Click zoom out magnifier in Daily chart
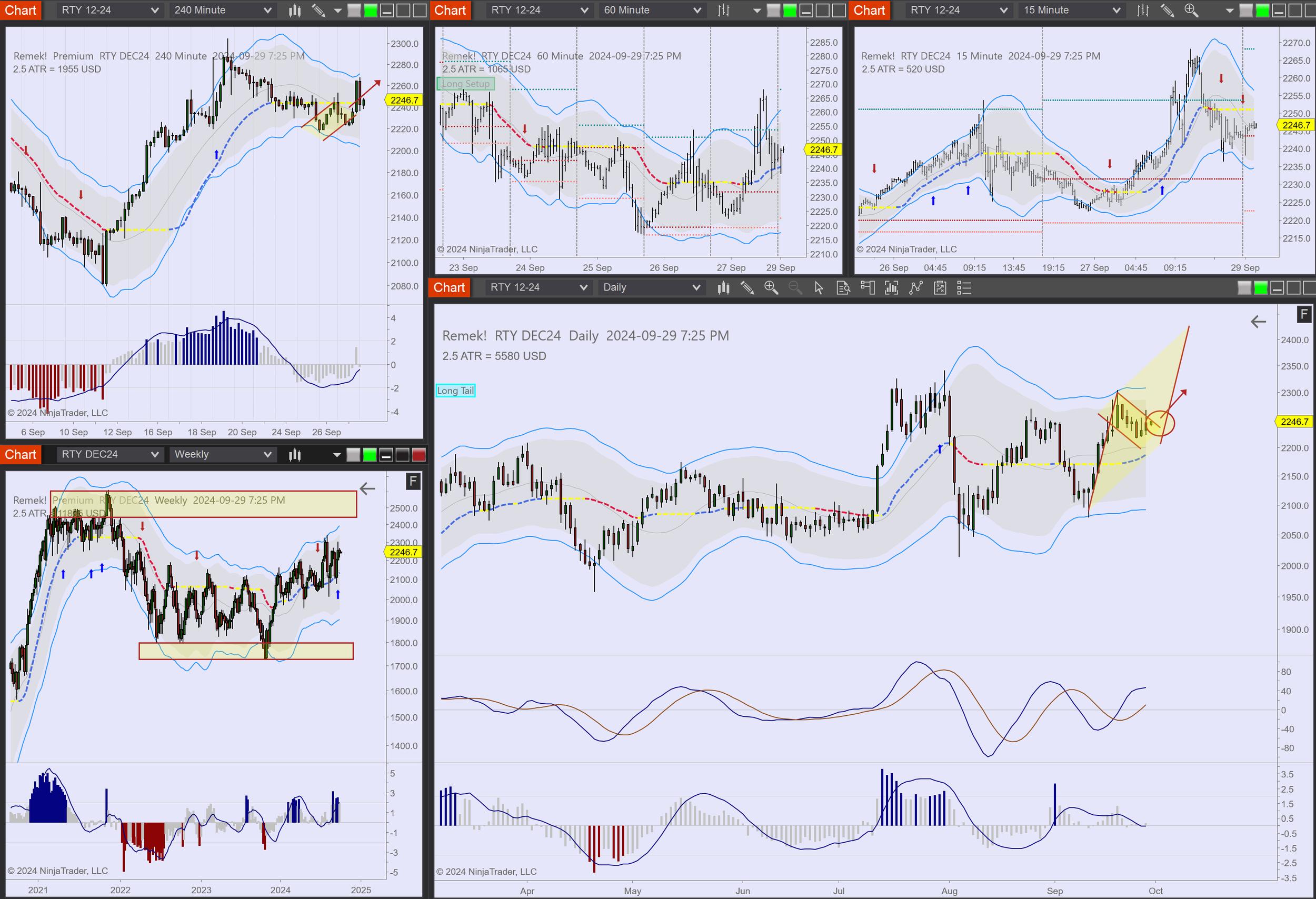This screenshot has width=1316, height=899. coord(795,287)
